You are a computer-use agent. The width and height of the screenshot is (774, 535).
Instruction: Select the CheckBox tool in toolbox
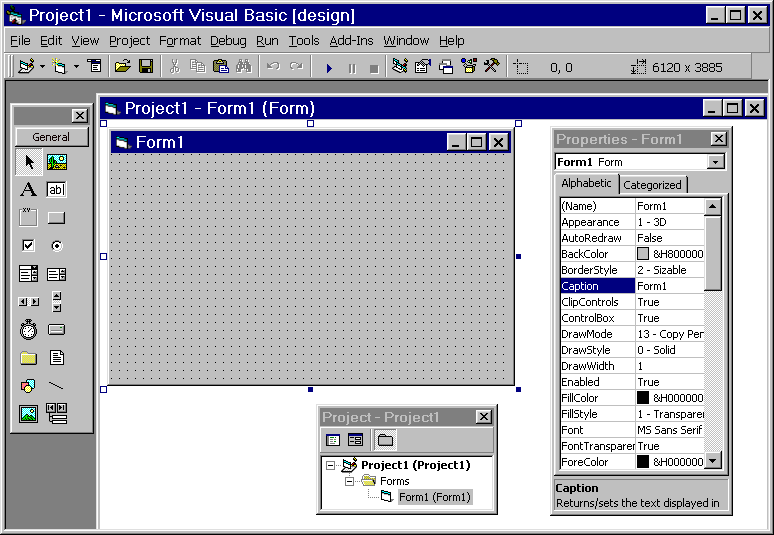click(29, 245)
